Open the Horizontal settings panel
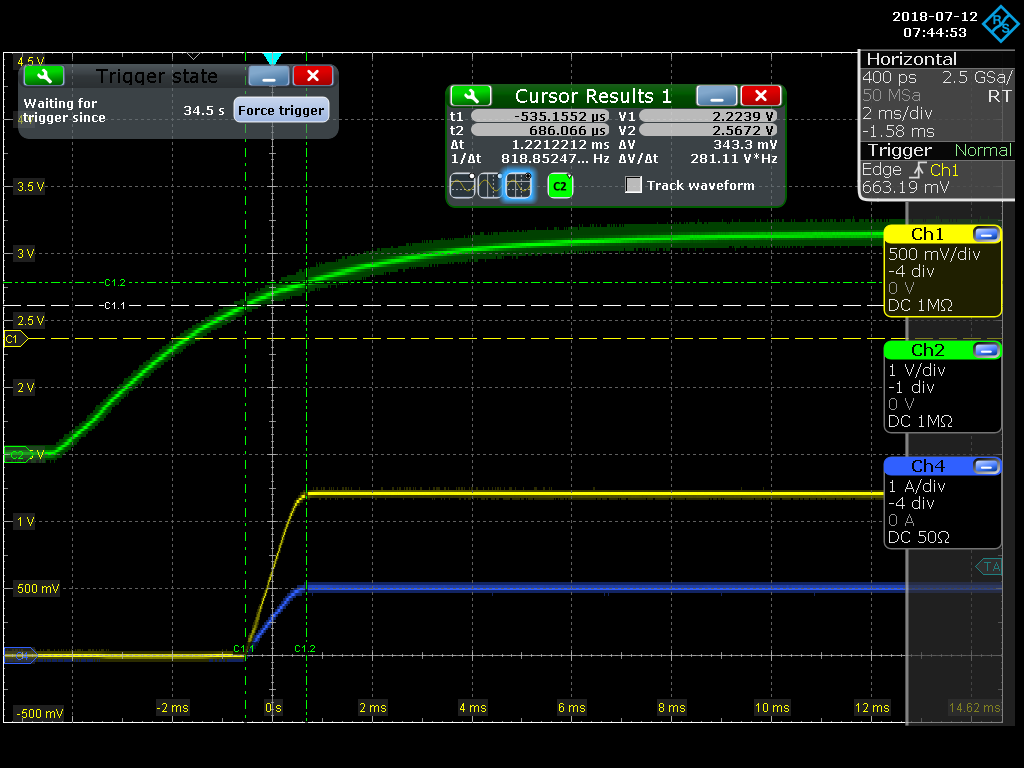 coord(936,95)
